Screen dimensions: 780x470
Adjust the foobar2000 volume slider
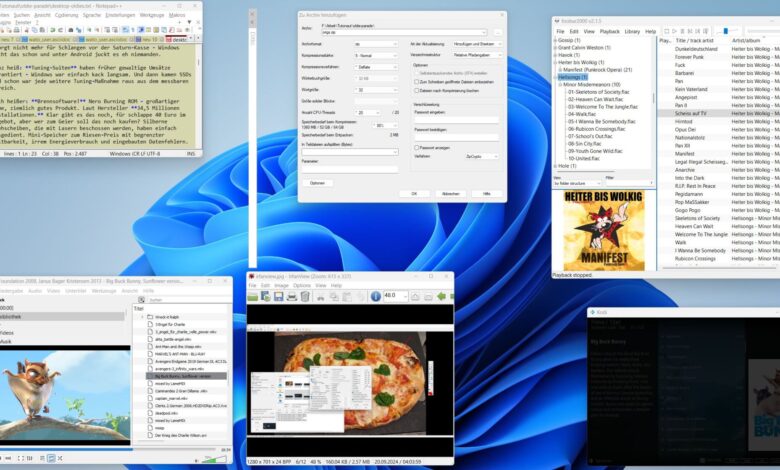click(726, 31)
